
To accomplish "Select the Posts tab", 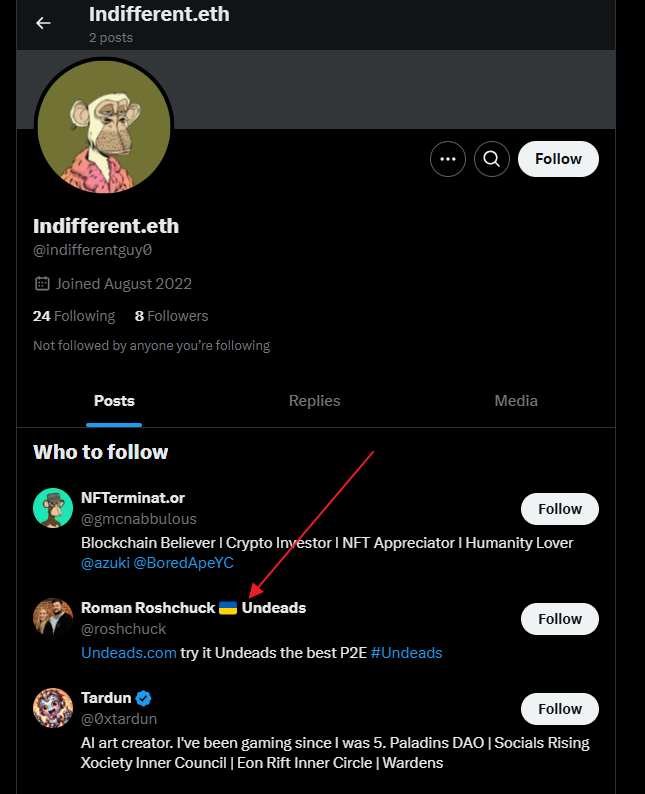I will [114, 401].
